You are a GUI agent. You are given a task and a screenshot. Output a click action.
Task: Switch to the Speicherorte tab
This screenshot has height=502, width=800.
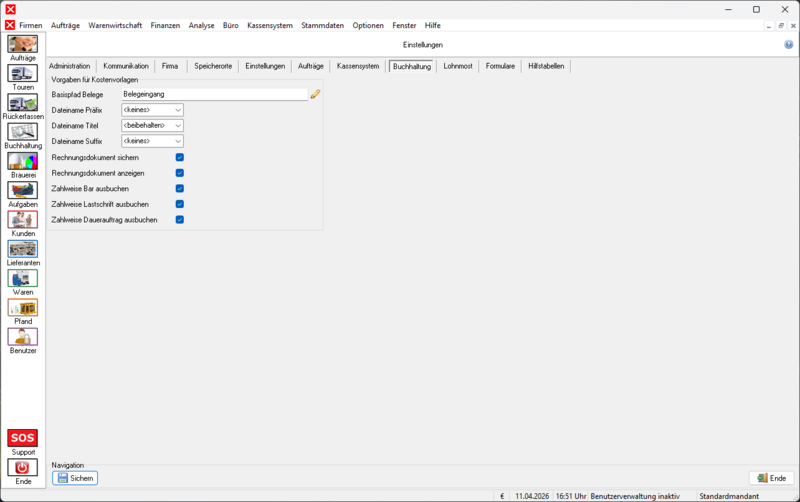point(213,66)
